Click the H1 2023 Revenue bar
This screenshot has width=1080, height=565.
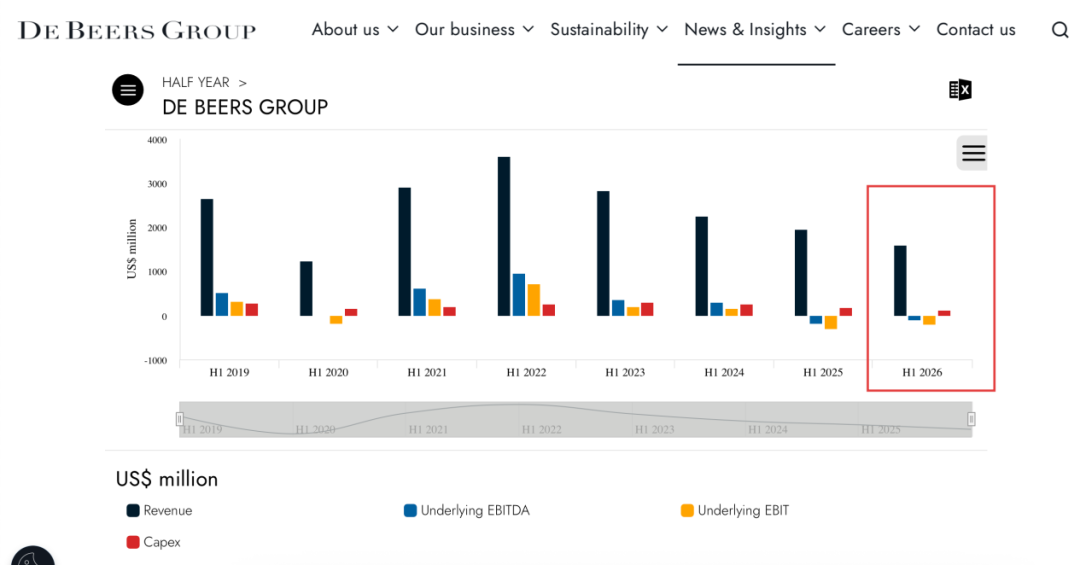coord(603,254)
